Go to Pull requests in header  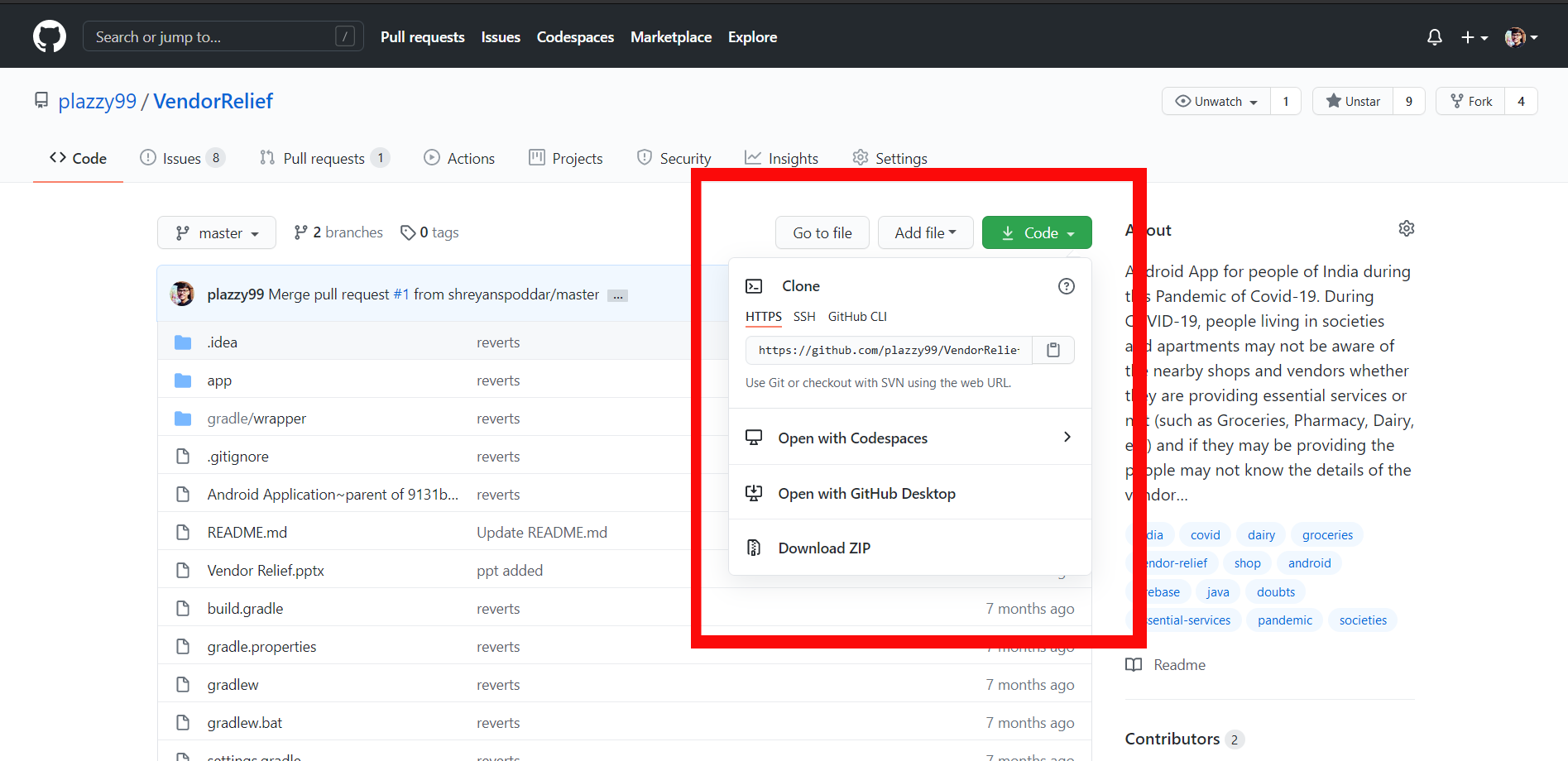tap(423, 37)
